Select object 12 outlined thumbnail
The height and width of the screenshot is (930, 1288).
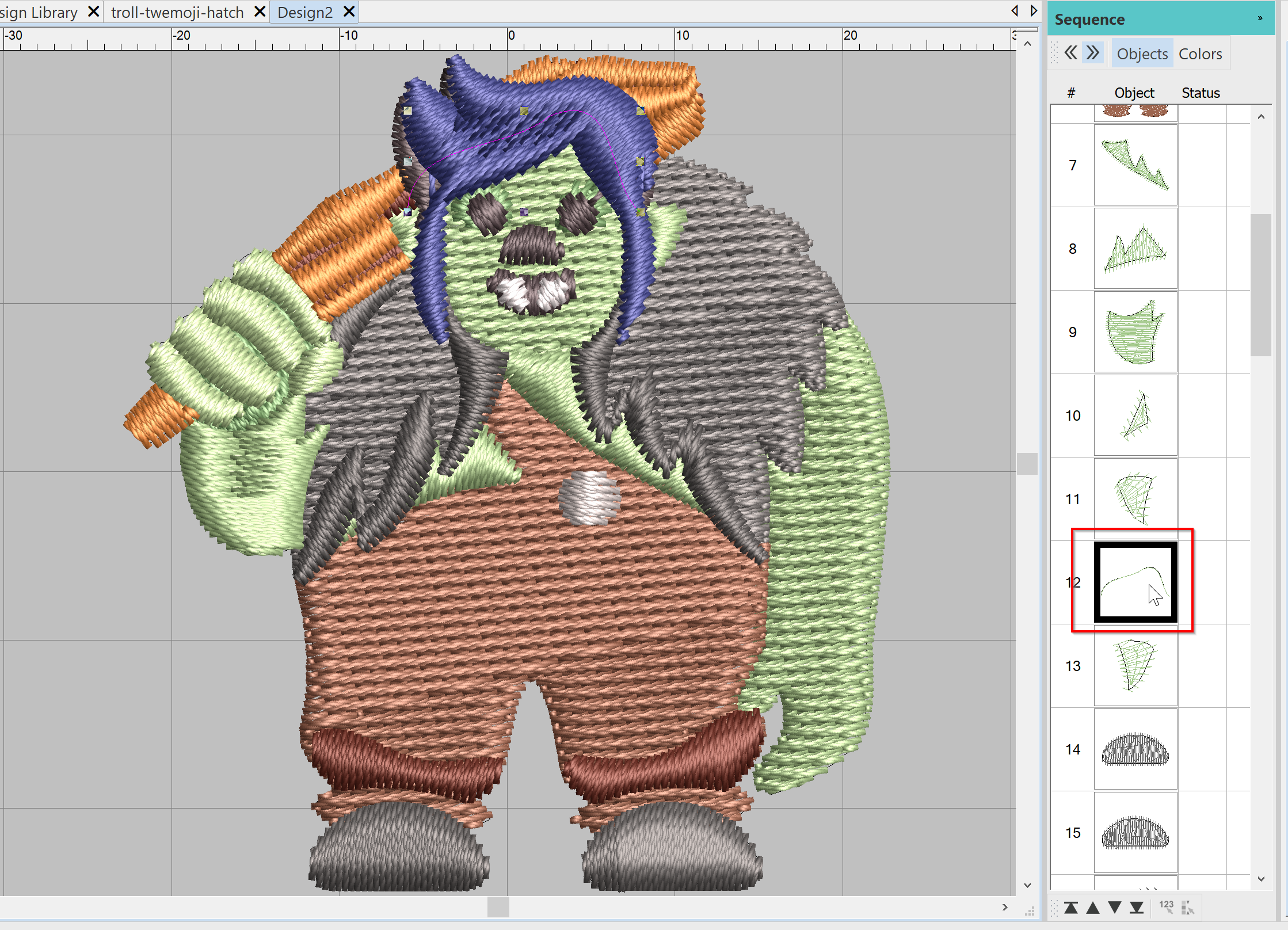coord(1135,582)
